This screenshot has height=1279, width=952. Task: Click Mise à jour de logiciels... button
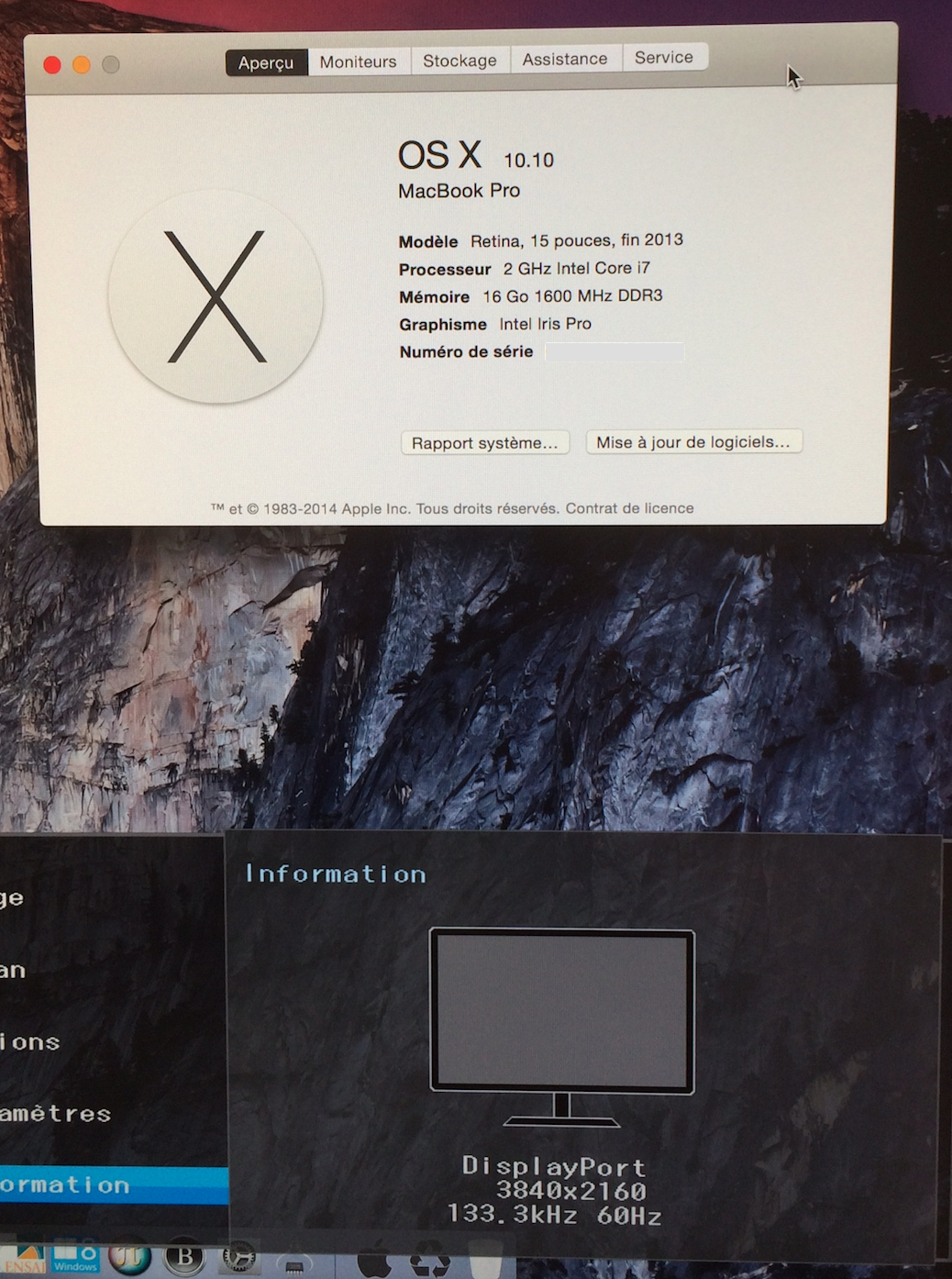point(693,442)
